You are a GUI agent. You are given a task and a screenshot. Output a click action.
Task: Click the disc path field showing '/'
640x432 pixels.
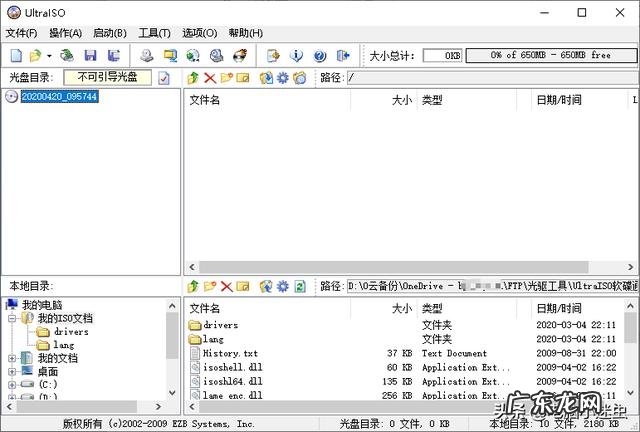click(493, 78)
